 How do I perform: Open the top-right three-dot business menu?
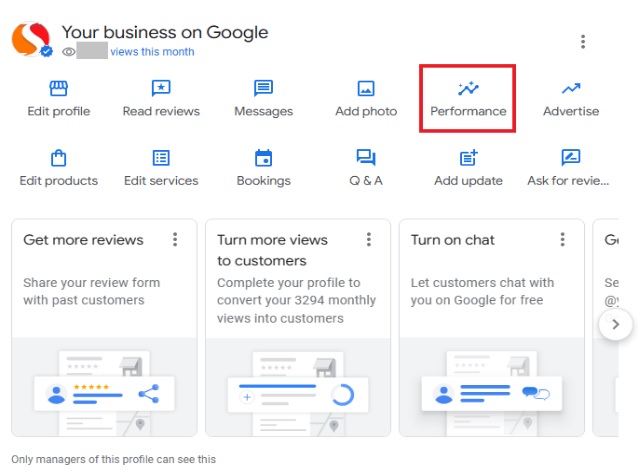[x=583, y=42]
